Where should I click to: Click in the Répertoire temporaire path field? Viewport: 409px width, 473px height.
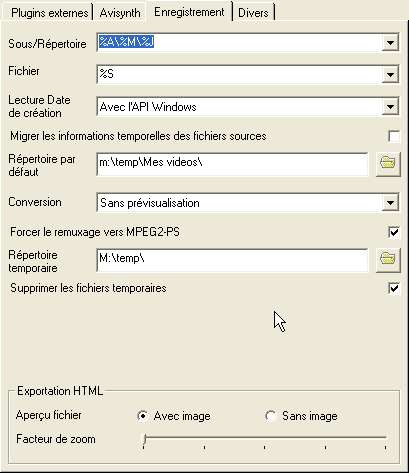pyautogui.click(x=232, y=260)
